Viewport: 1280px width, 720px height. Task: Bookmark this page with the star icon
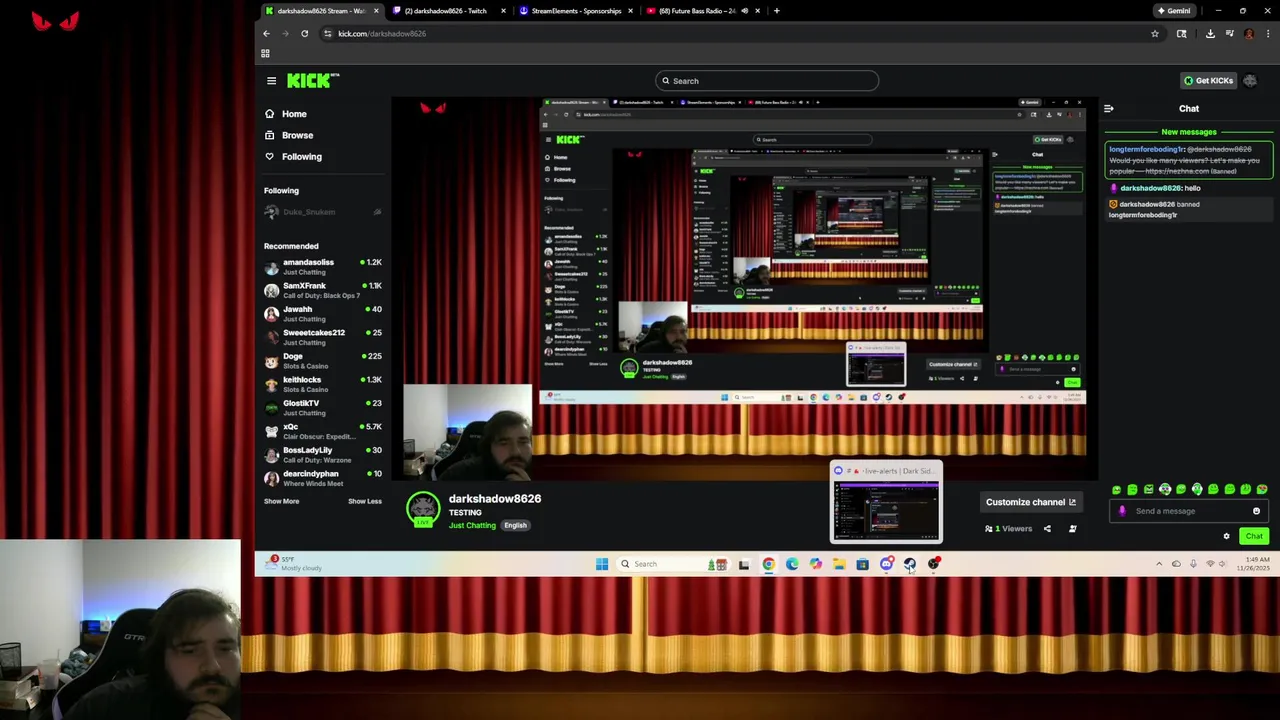point(1155,34)
